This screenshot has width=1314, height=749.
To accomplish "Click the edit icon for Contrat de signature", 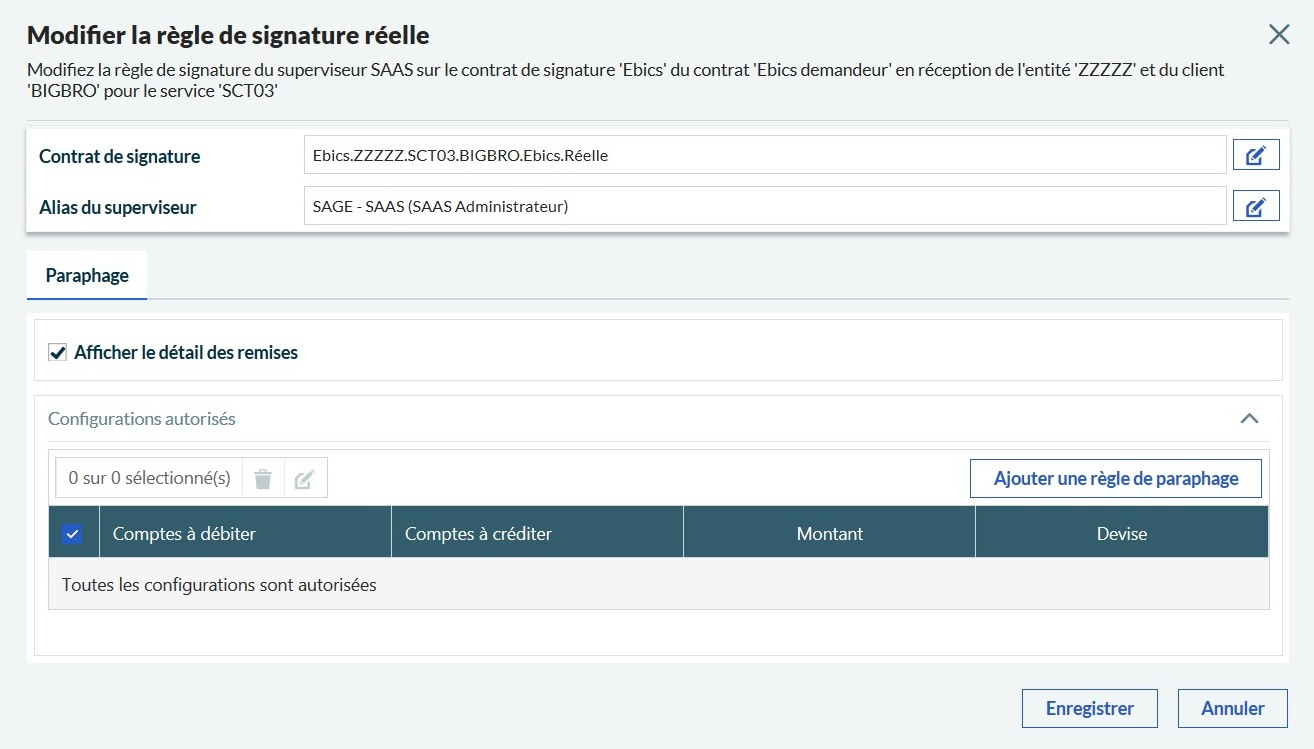I will [x=1256, y=155].
